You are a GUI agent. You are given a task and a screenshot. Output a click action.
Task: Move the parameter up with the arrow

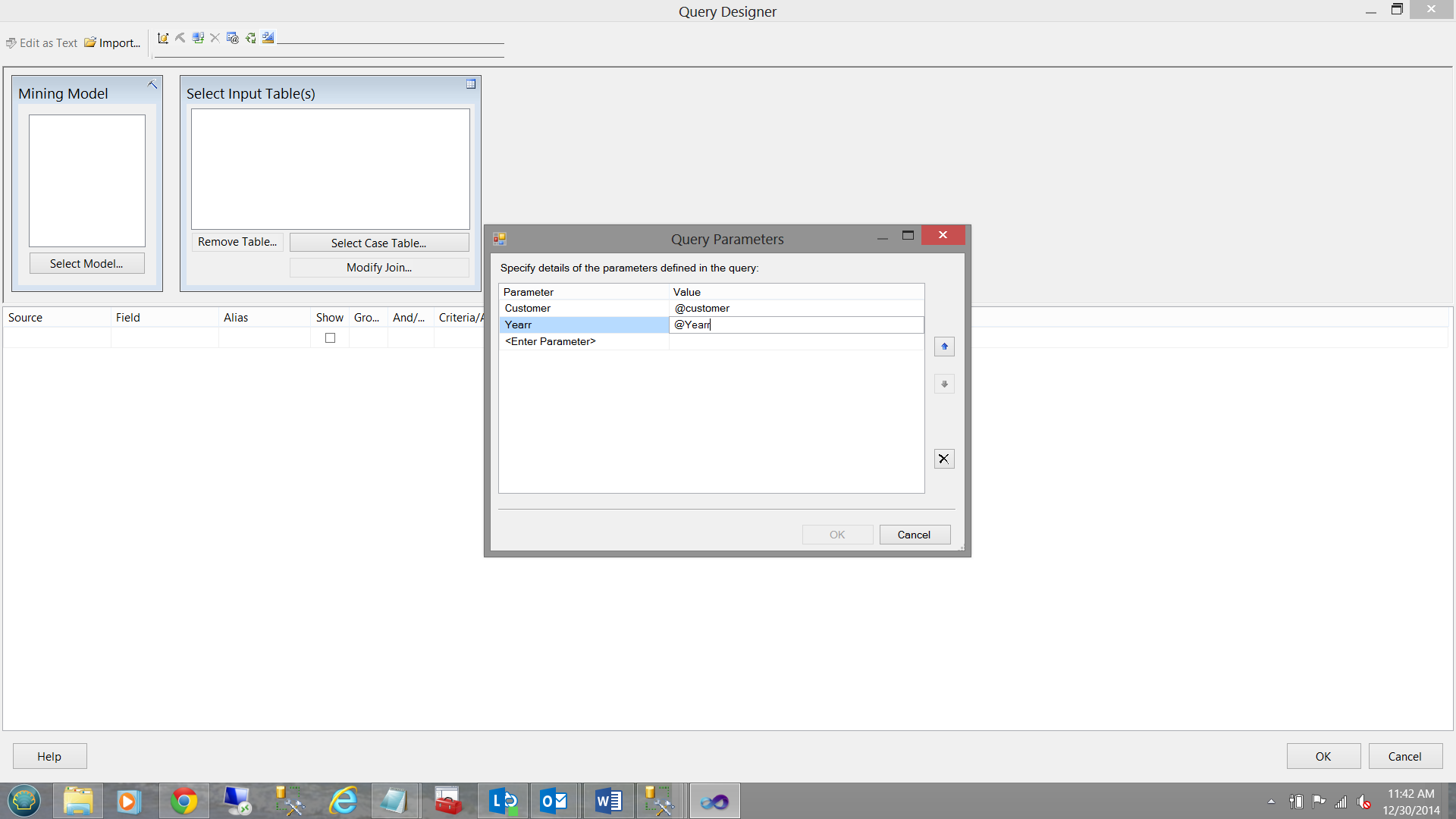click(944, 347)
